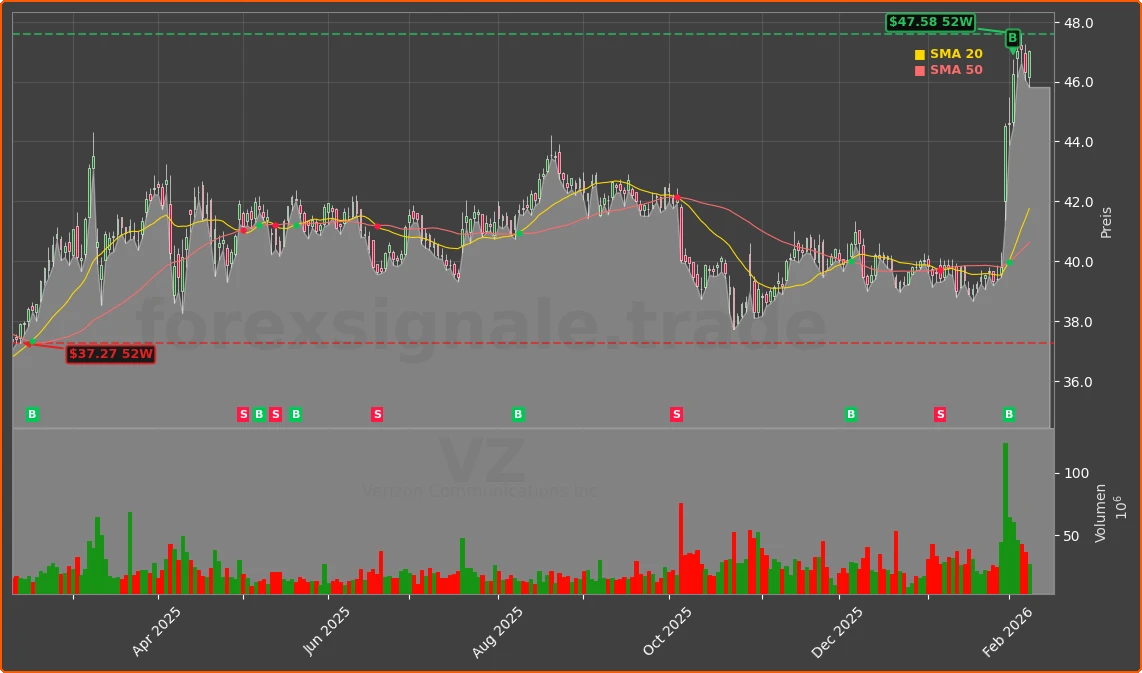The image size is (1142, 673).
Task: Select the leftmost green B buy badge
Action: [31, 413]
